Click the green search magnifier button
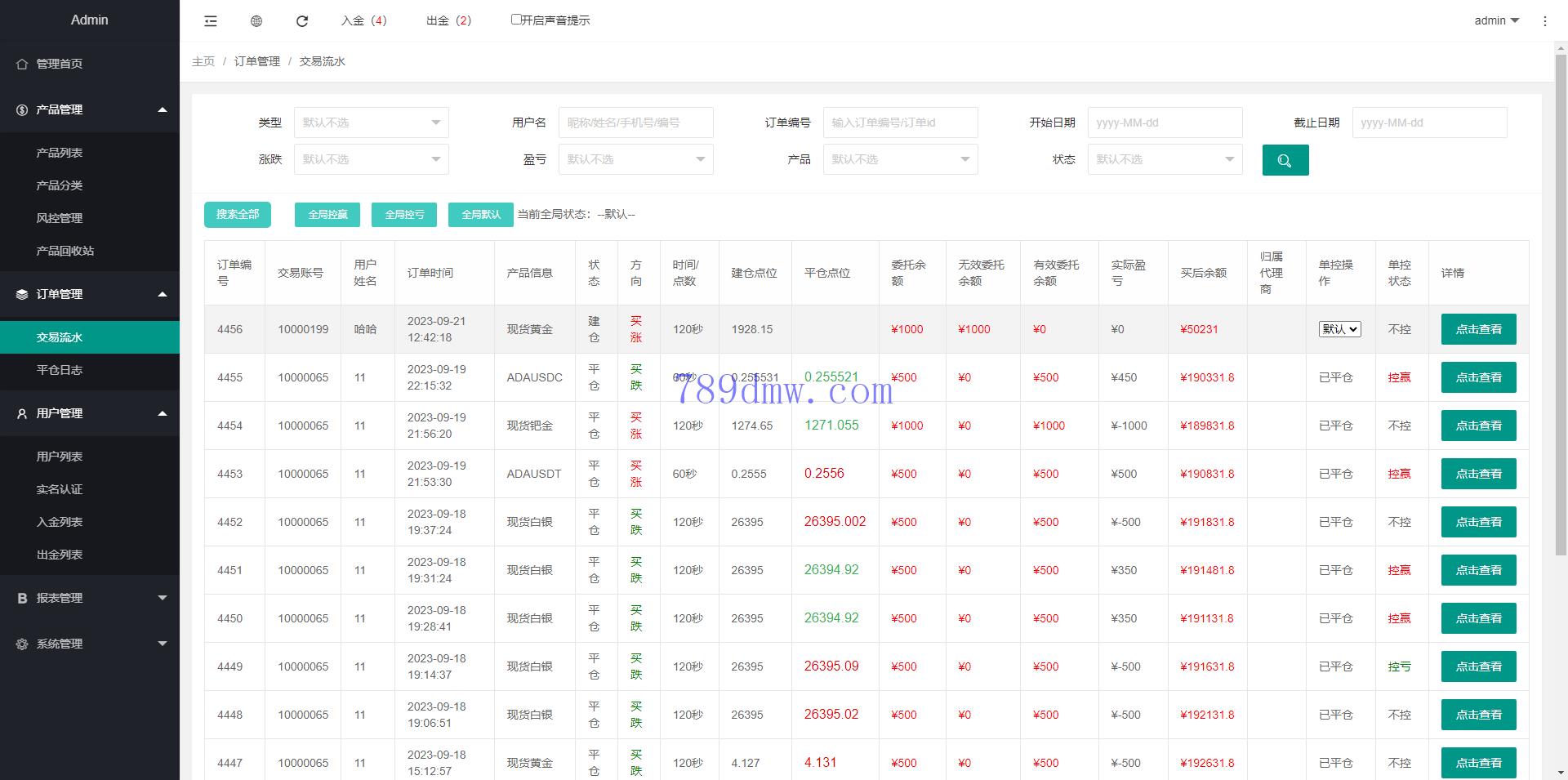This screenshot has height=780, width=1568. [1285, 160]
